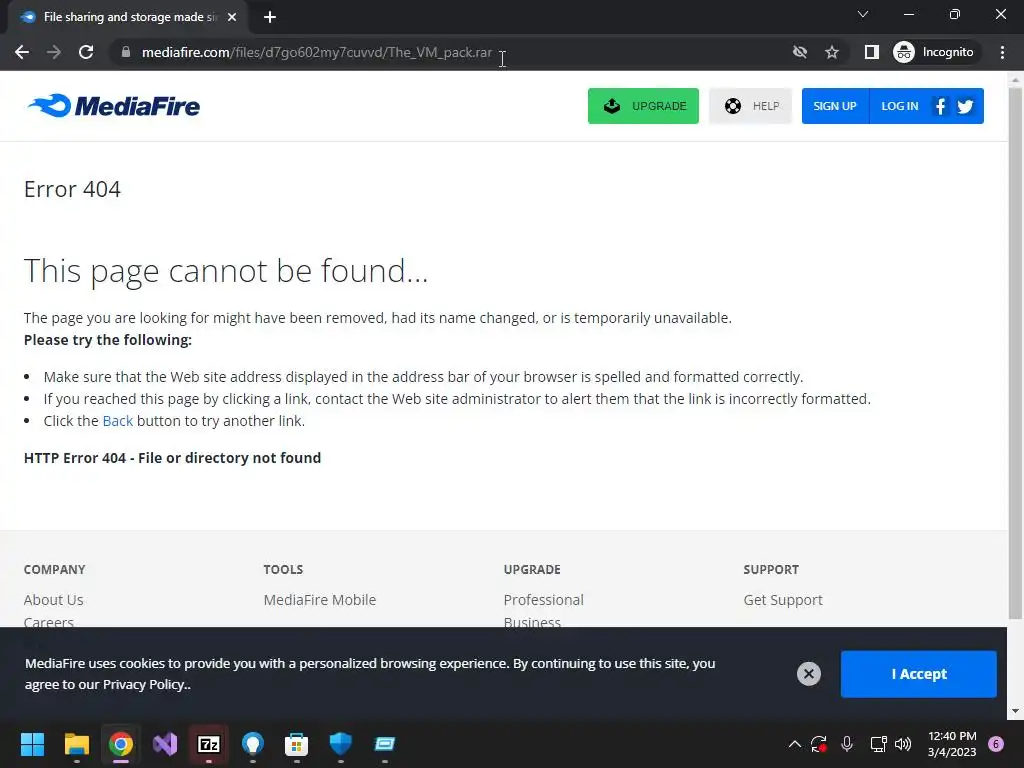Image resolution: width=1024 pixels, height=768 pixels.
Task: Click the TOOLS footer heading
Action: [283, 569]
